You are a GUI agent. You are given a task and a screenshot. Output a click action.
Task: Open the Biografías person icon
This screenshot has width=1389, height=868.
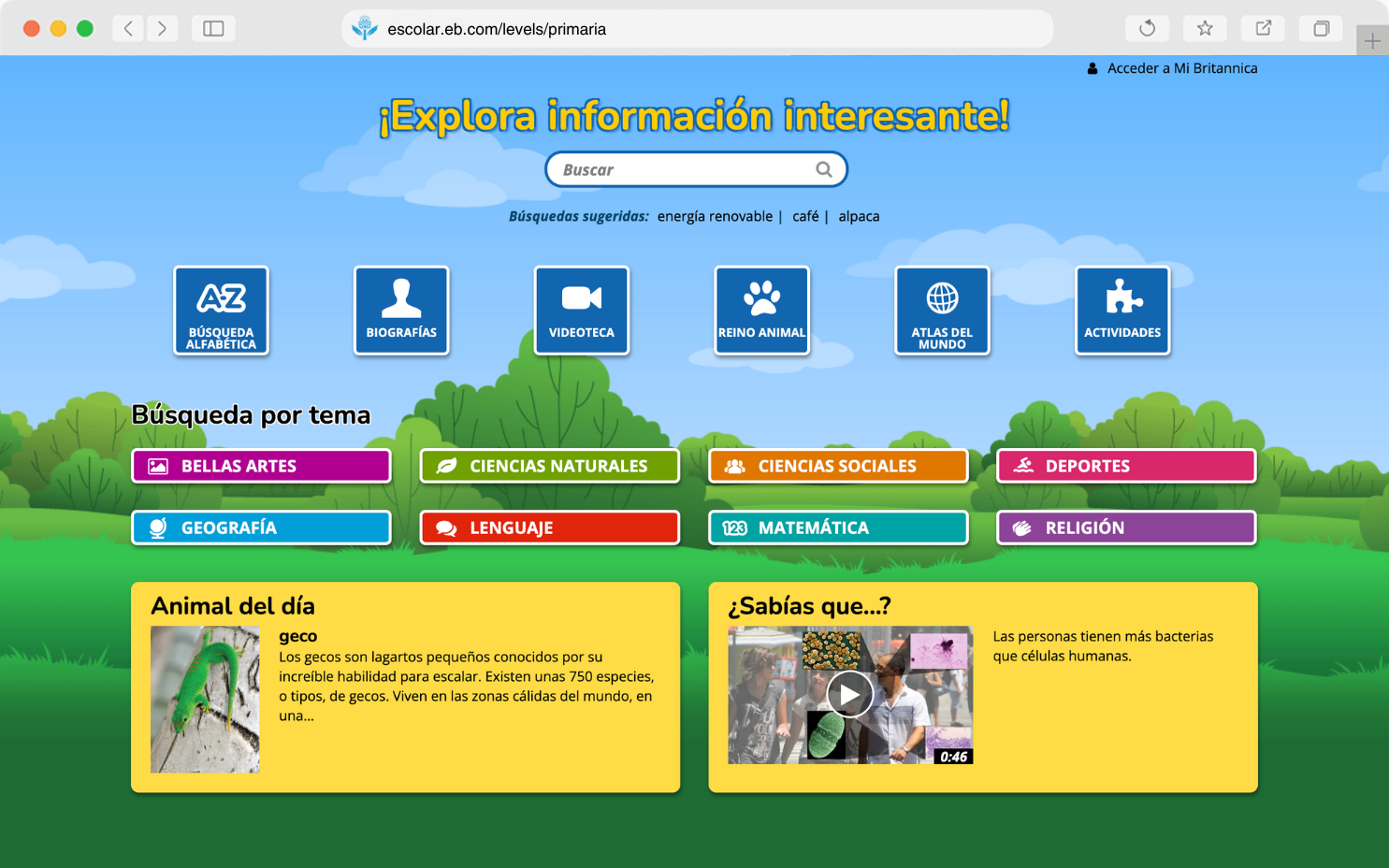[401, 311]
